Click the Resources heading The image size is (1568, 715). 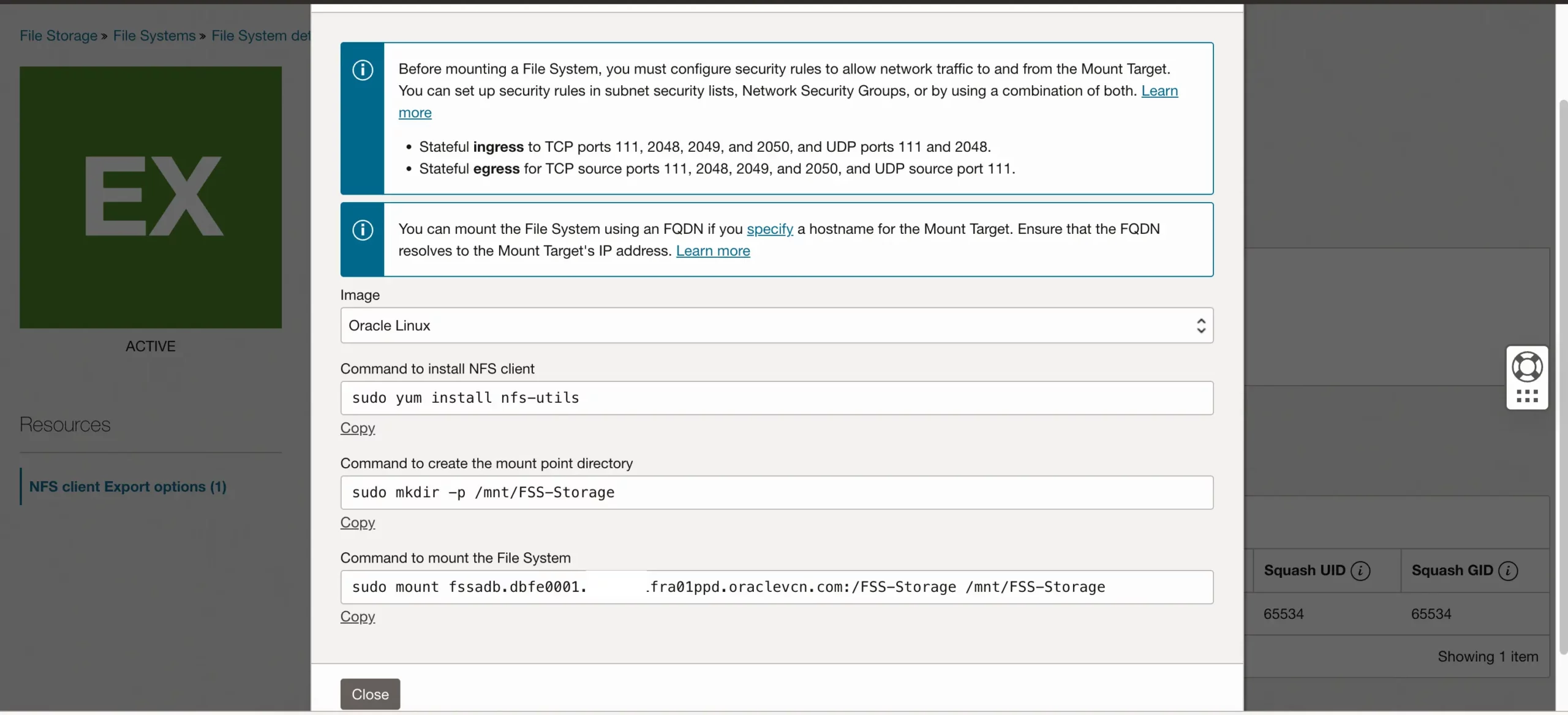(x=65, y=425)
